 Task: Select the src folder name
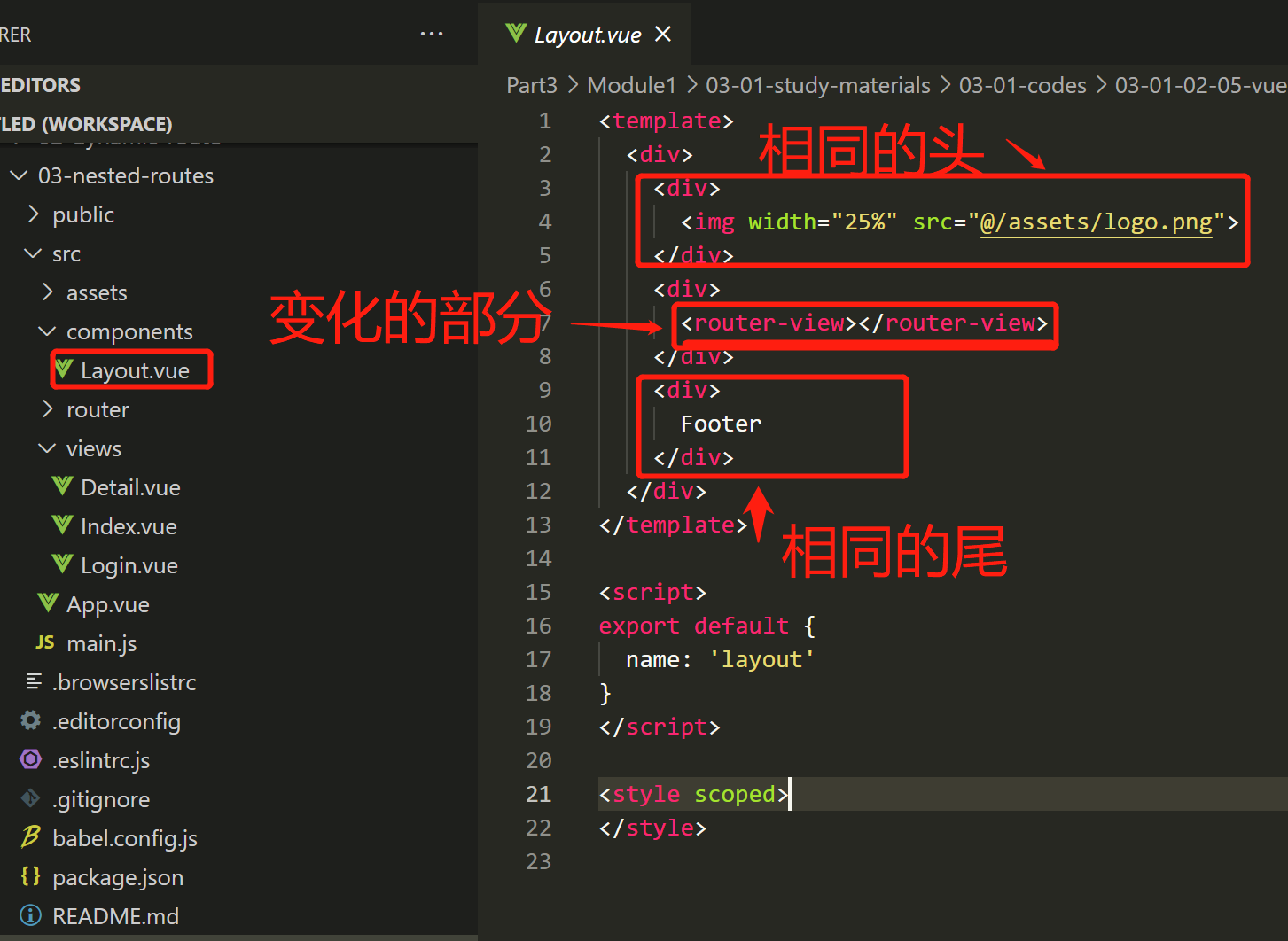pos(66,253)
